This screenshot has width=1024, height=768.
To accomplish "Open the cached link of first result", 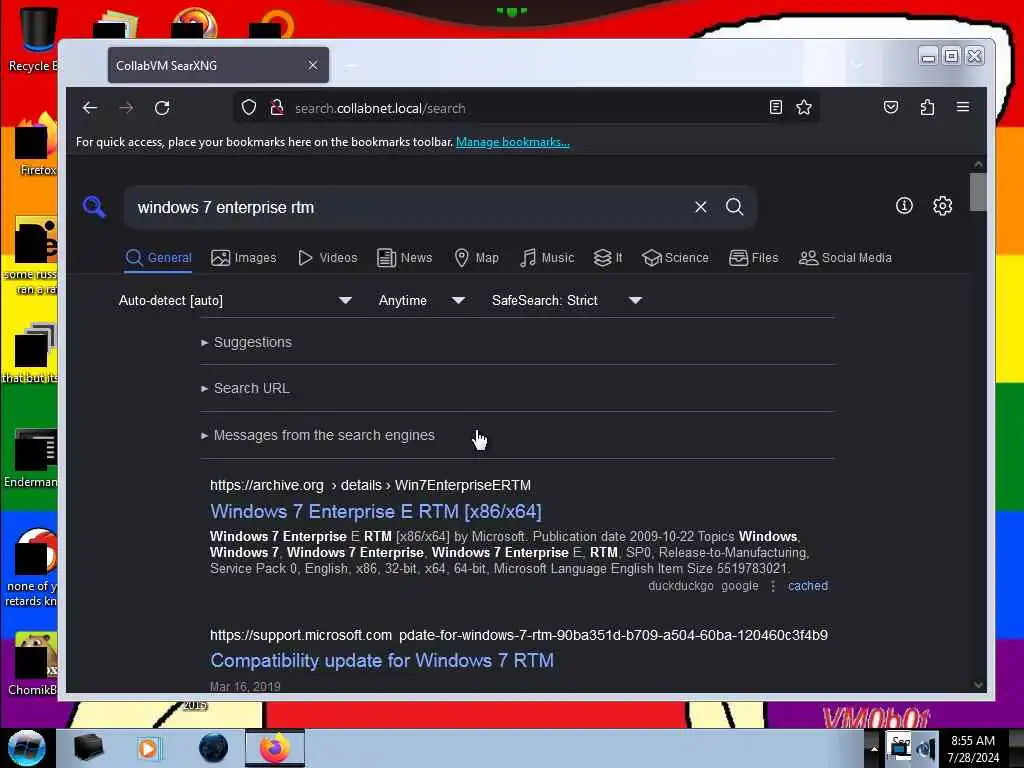I will [x=808, y=586].
